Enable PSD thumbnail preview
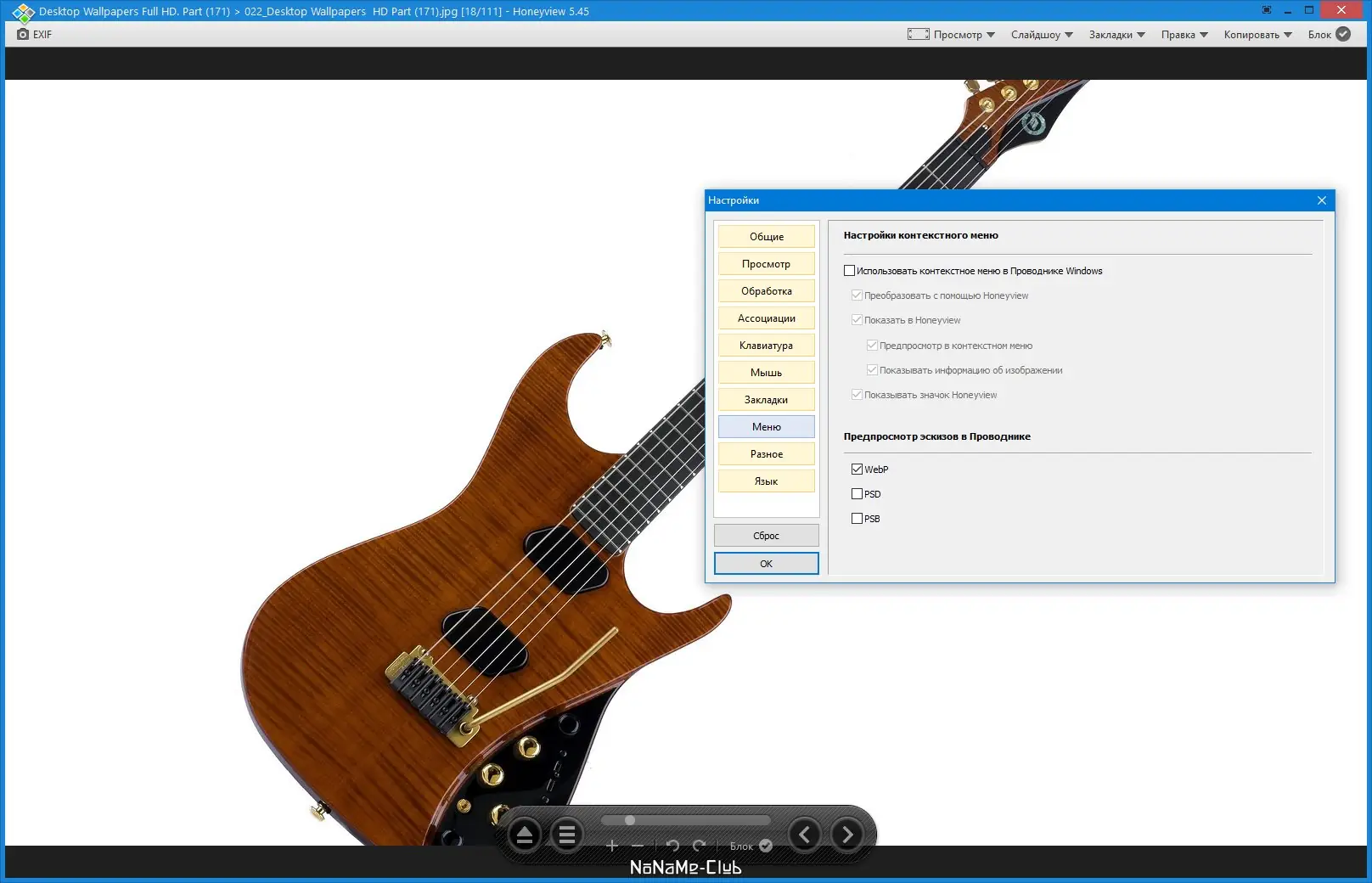The image size is (1372, 883). pyautogui.click(x=857, y=494)
